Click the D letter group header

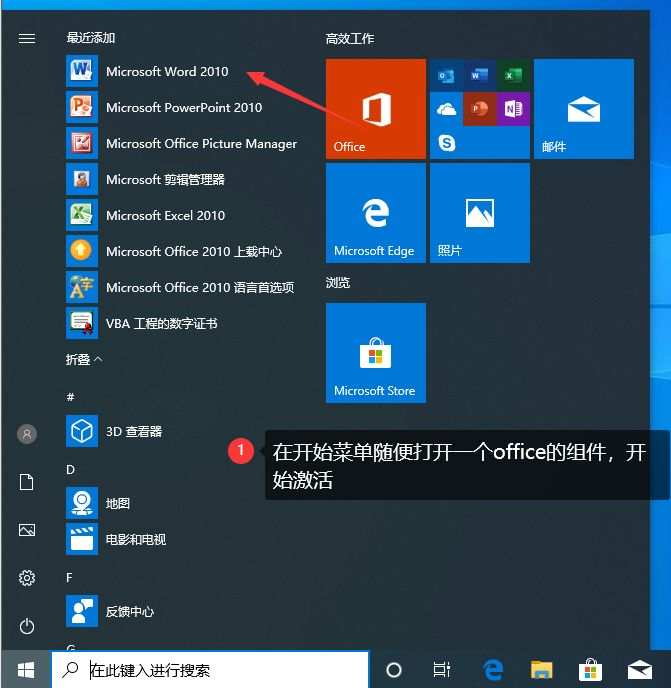(x=70, y=469)
